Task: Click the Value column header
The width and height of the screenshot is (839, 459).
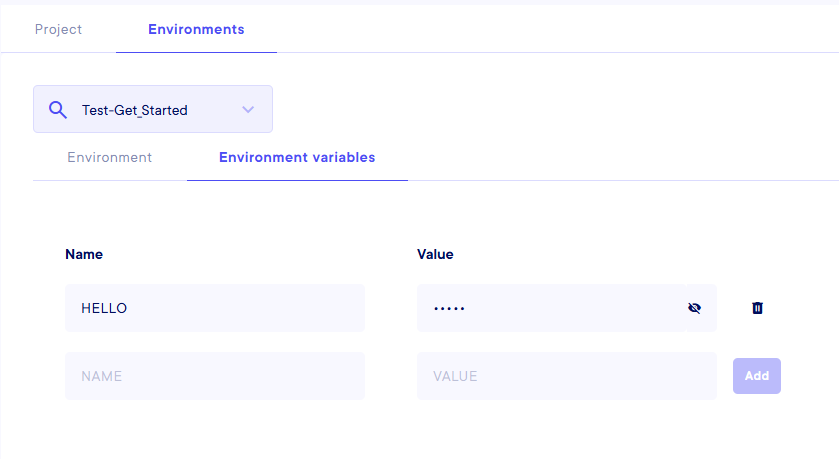Action: (435, 254)
